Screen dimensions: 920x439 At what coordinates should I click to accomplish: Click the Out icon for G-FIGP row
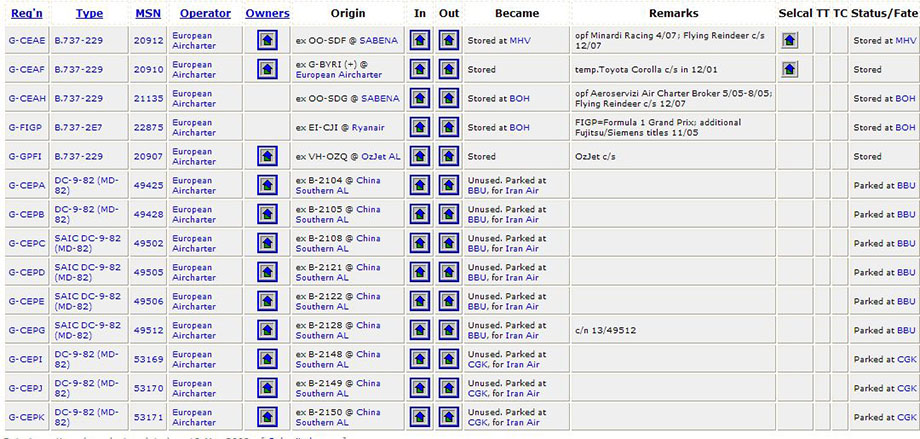(449, 128)
